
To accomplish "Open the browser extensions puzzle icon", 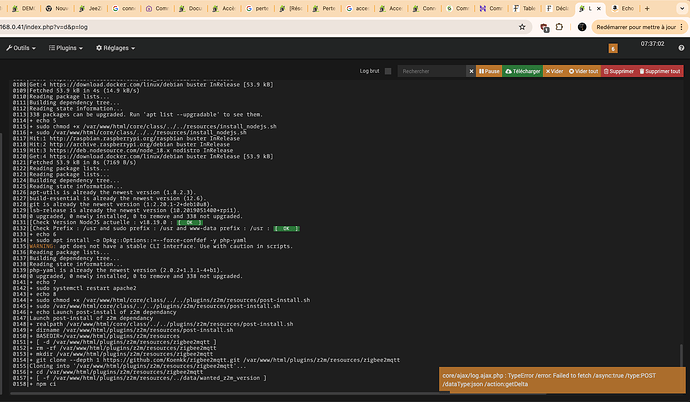I will pos(559,27).
